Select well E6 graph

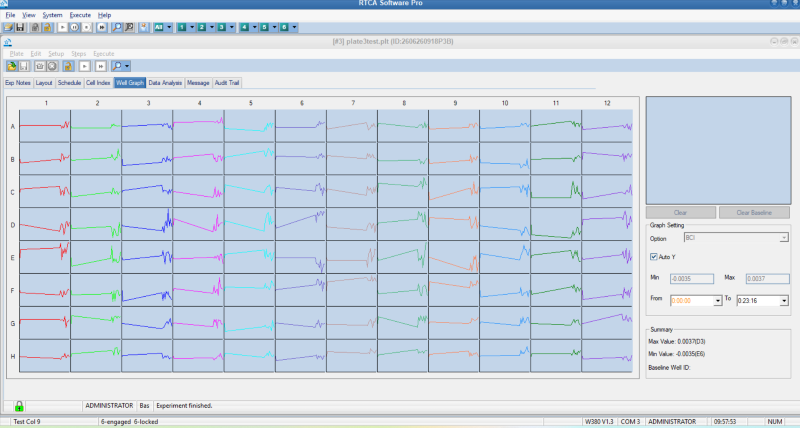click(x=301, y=257)
